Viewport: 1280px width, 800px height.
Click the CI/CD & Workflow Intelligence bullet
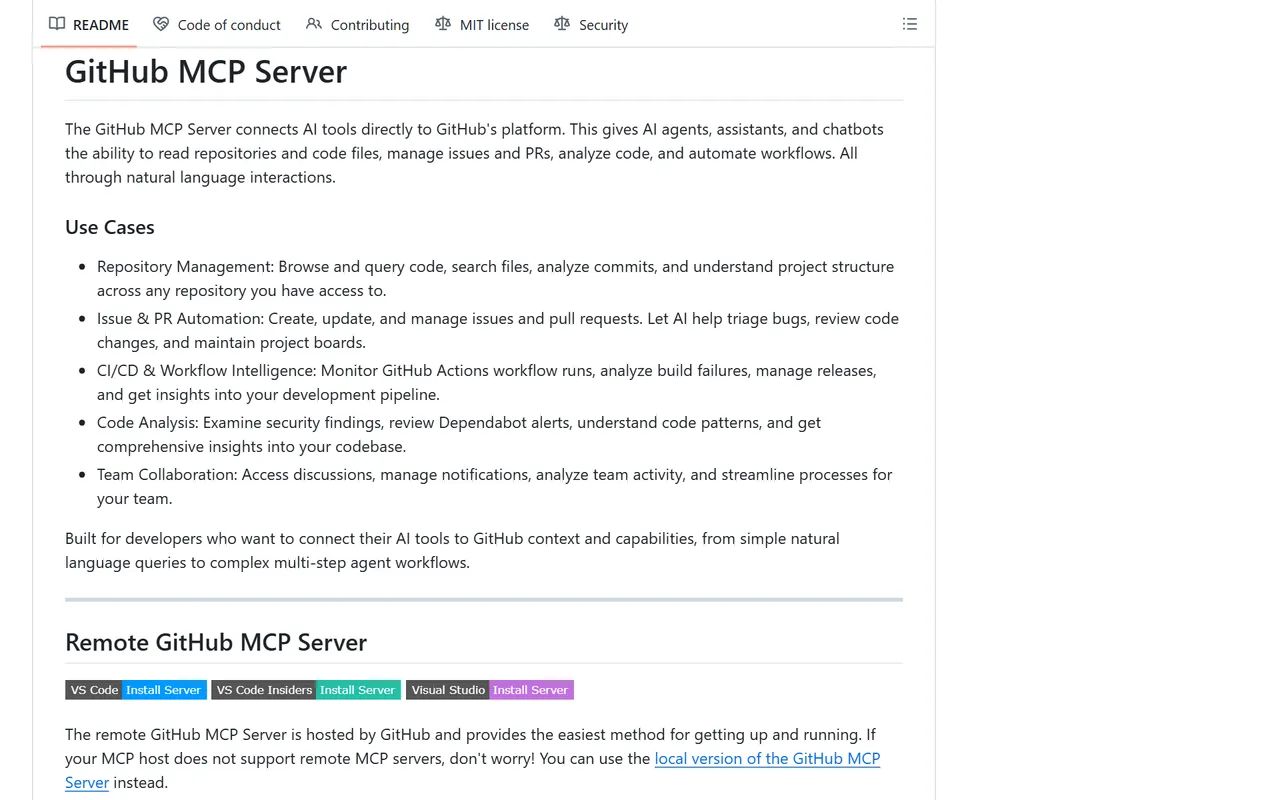[487, 383]
